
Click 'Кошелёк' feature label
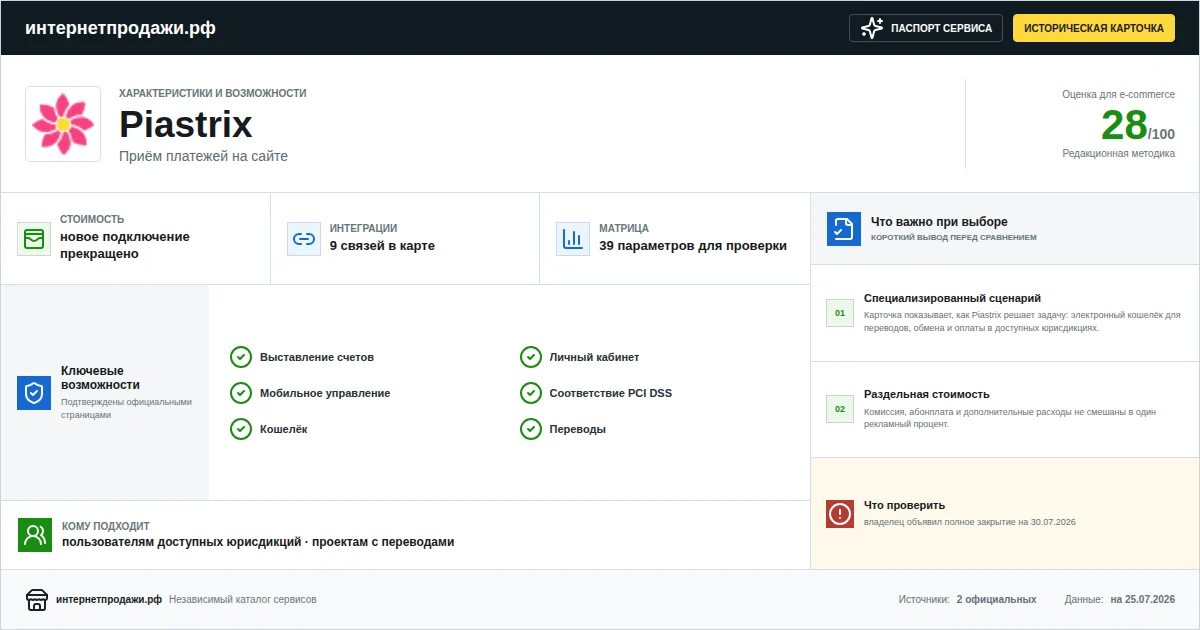(x=284, y=429)
